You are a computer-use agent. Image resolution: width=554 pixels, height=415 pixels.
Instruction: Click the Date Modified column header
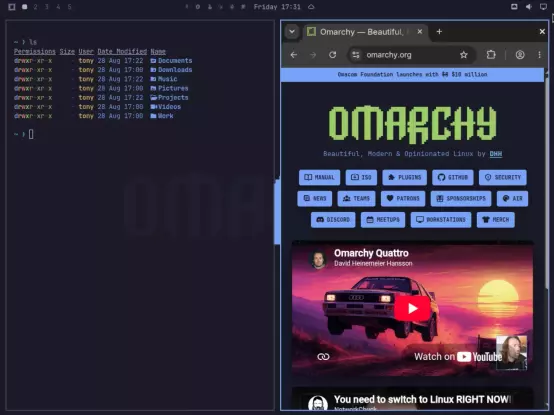point(122,52)
